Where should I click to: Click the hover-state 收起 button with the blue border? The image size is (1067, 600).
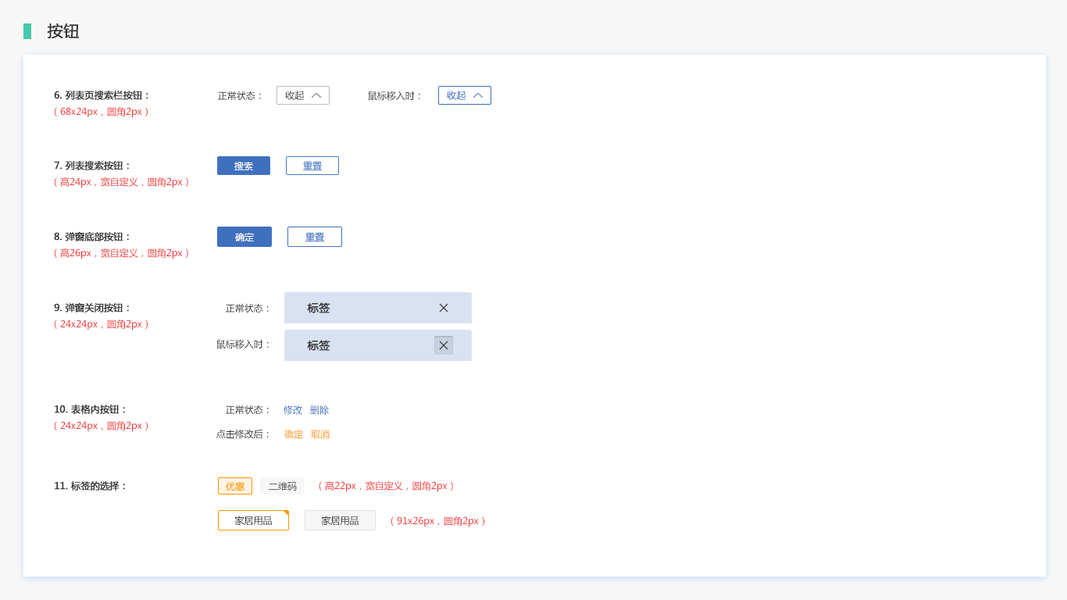pos(464,95)
